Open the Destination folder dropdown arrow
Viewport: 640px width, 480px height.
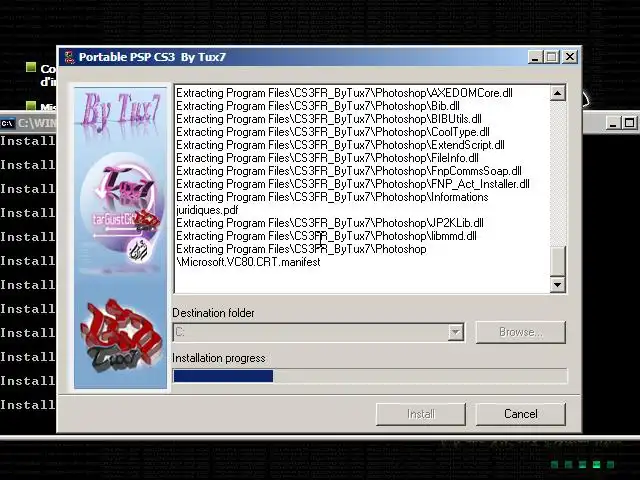(456, 332)
